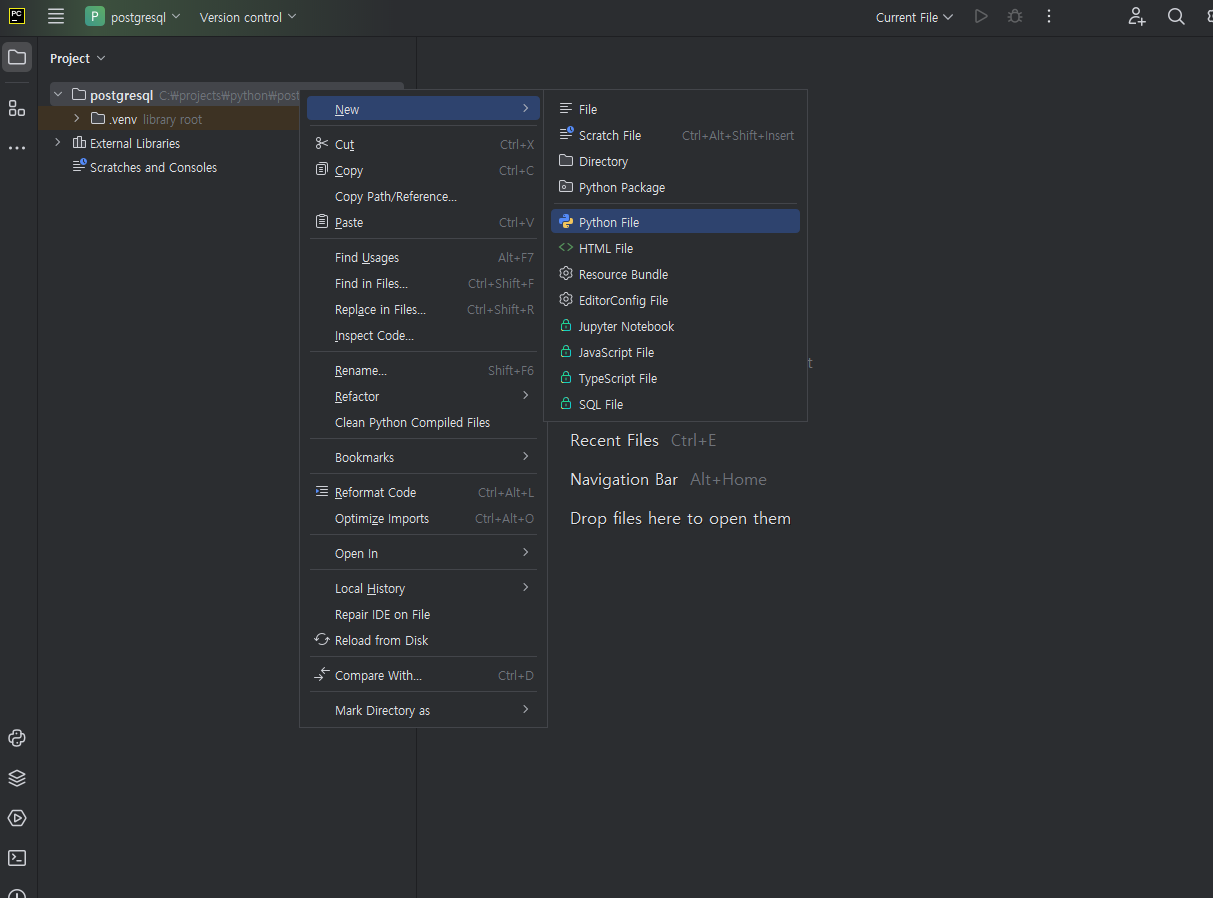Open the Project view dropdown
The width and height of the screenshot is (1213, 898).
[x=78, y=58]
